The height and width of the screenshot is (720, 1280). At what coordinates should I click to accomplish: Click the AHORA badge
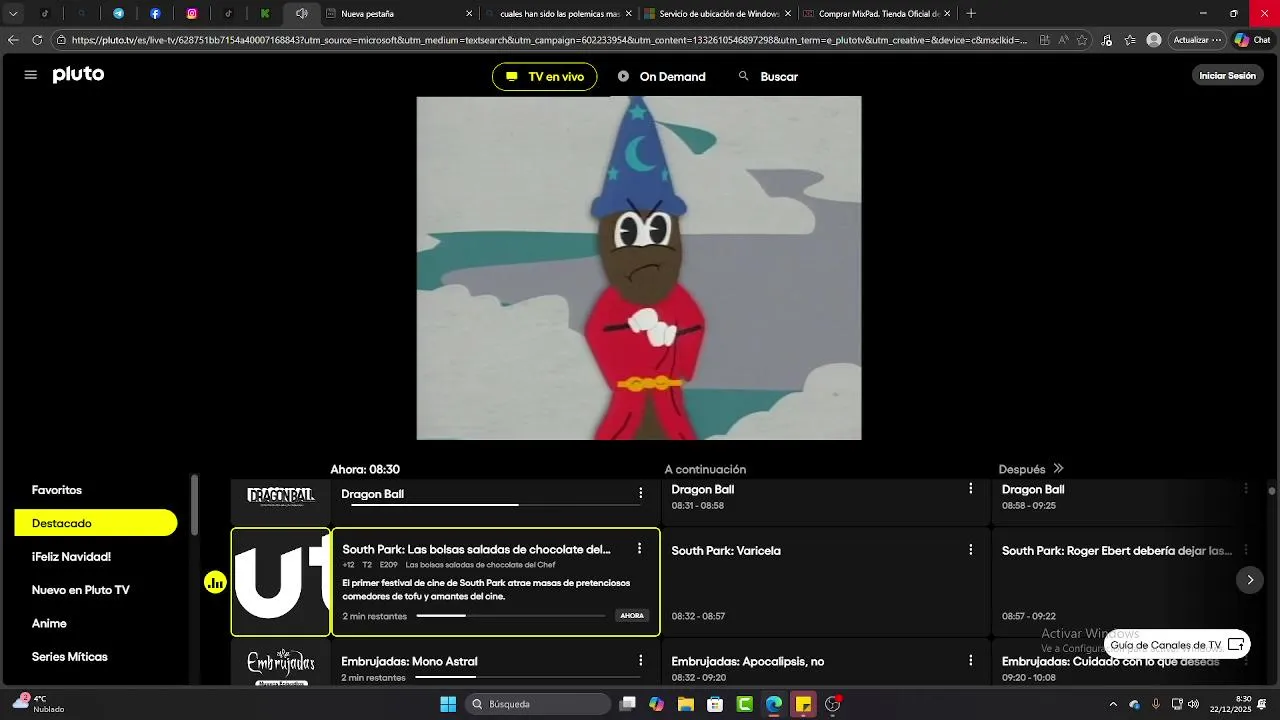[632, 616]
